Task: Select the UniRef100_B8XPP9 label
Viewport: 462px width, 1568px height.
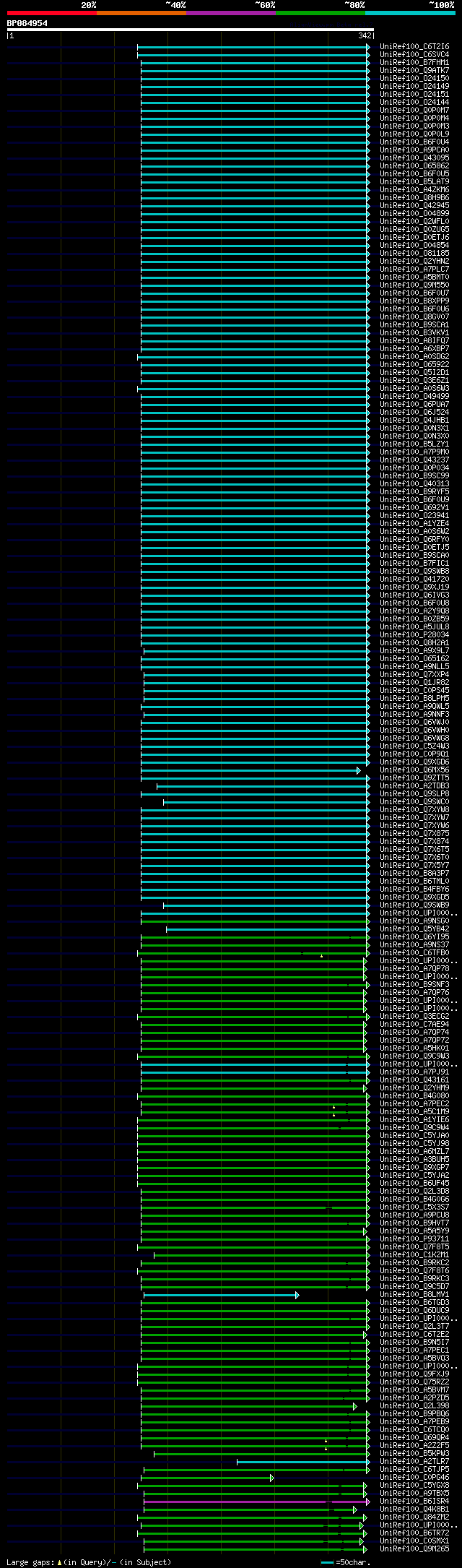Action: (414, 301)
